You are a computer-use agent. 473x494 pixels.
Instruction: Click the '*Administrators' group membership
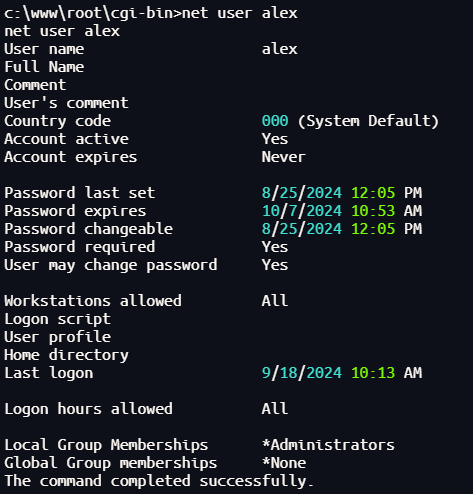coord(328,445)
